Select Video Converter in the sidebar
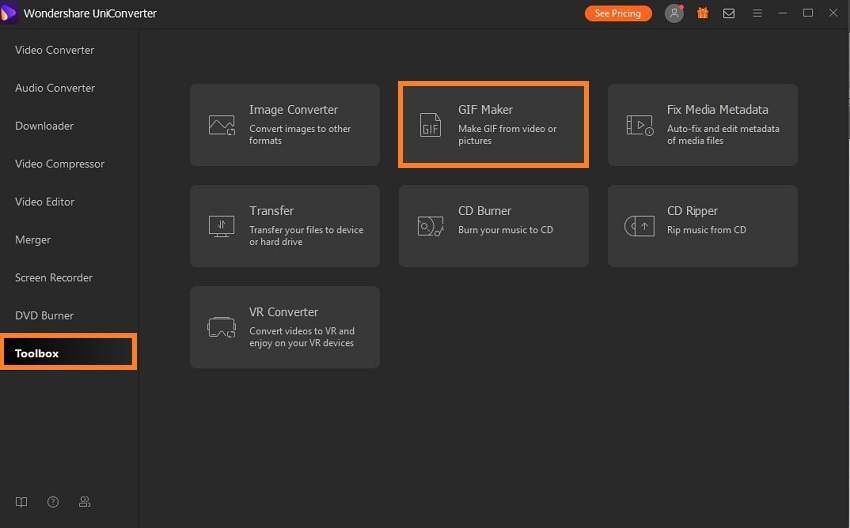The height and width of the screenshot is (528, 850). pyautogui.click(x=55, y=50)
